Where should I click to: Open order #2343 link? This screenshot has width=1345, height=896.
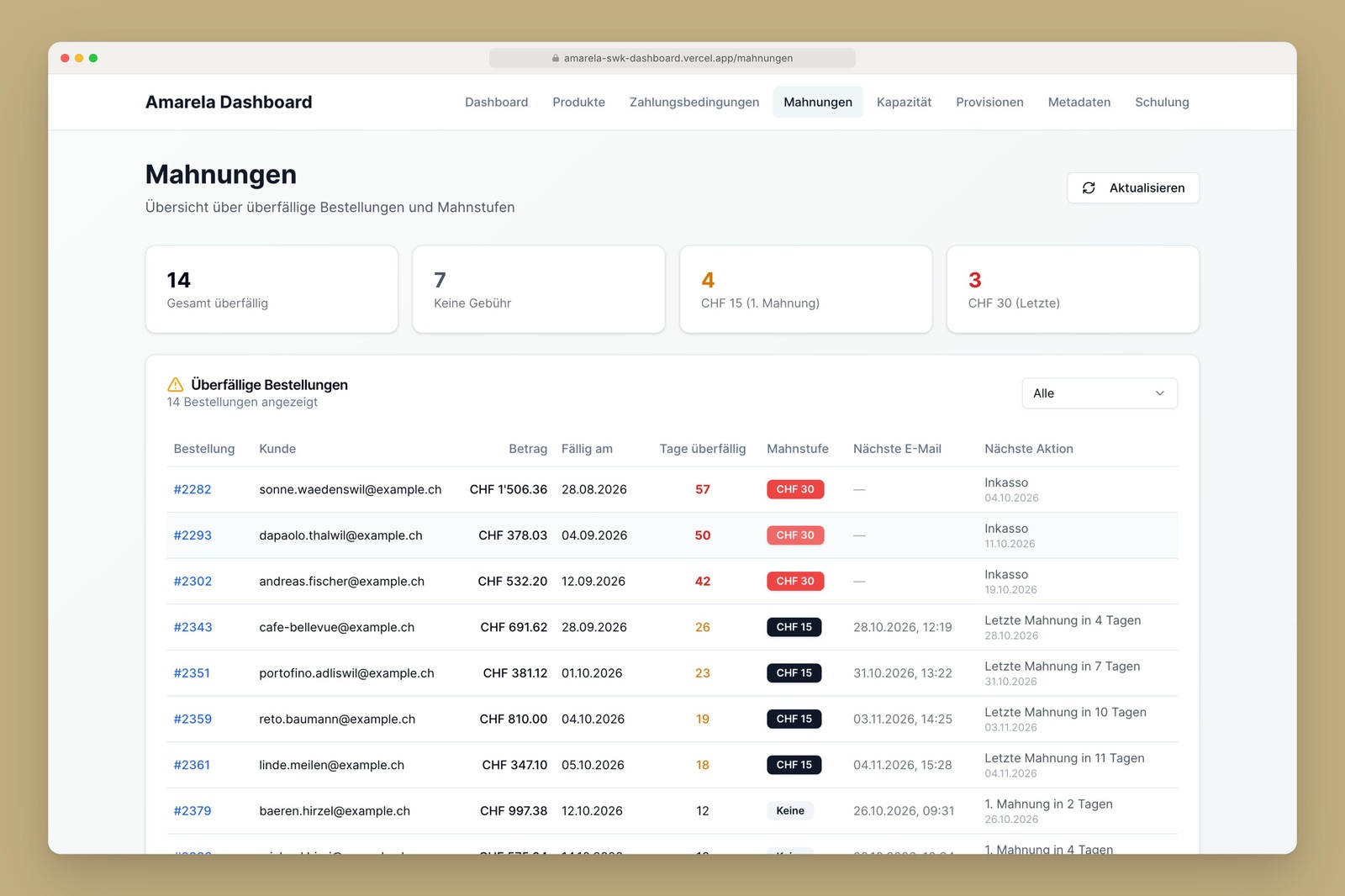[x=193, y=628]
